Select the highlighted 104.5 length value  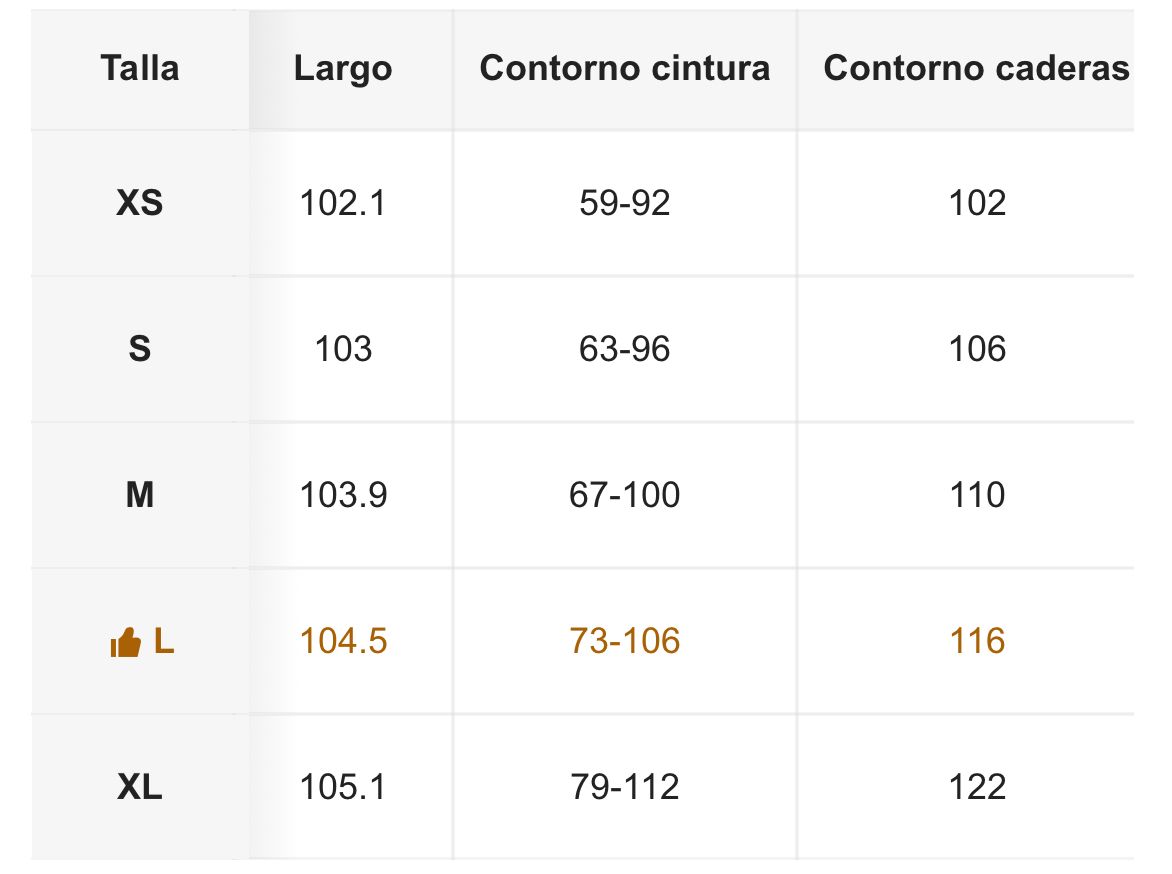343,641
